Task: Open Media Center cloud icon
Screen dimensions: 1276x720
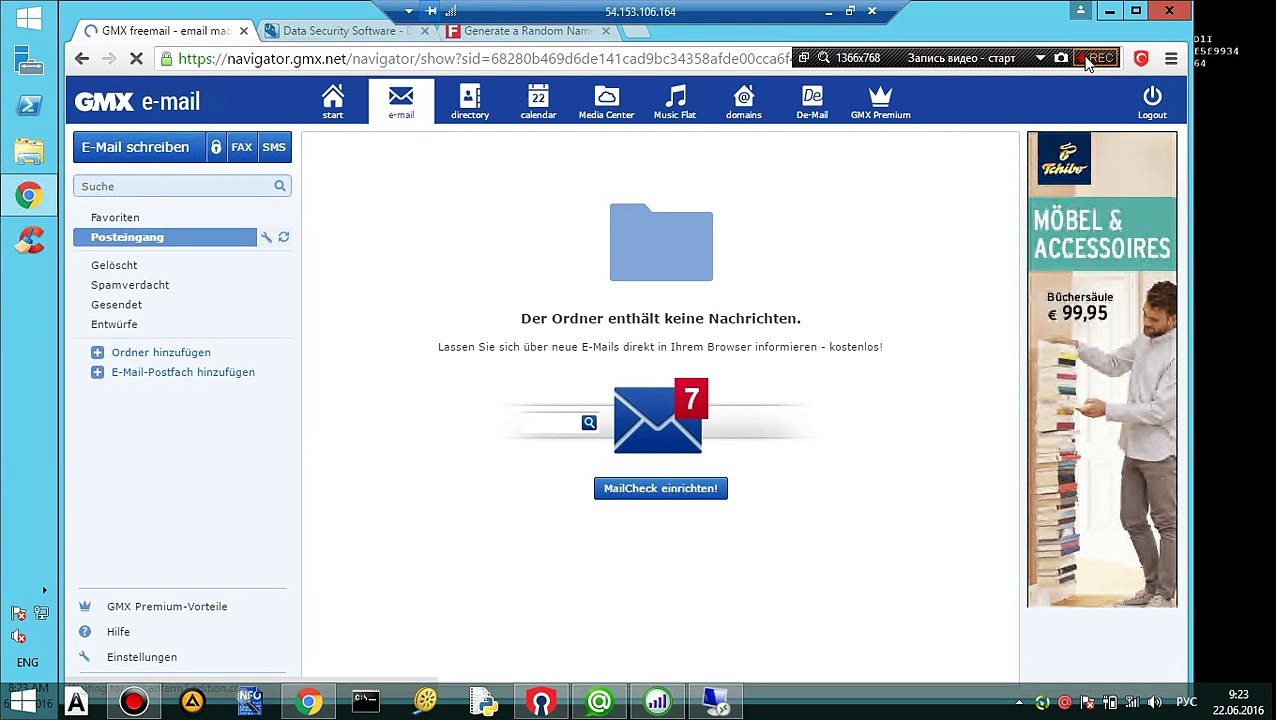Action: (606, 102)
